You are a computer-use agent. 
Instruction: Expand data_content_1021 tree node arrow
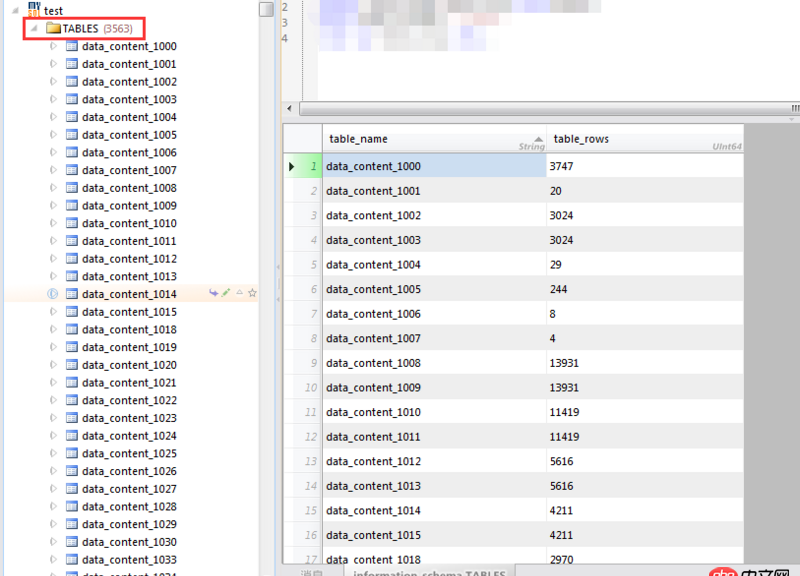[x=53, y=382]
